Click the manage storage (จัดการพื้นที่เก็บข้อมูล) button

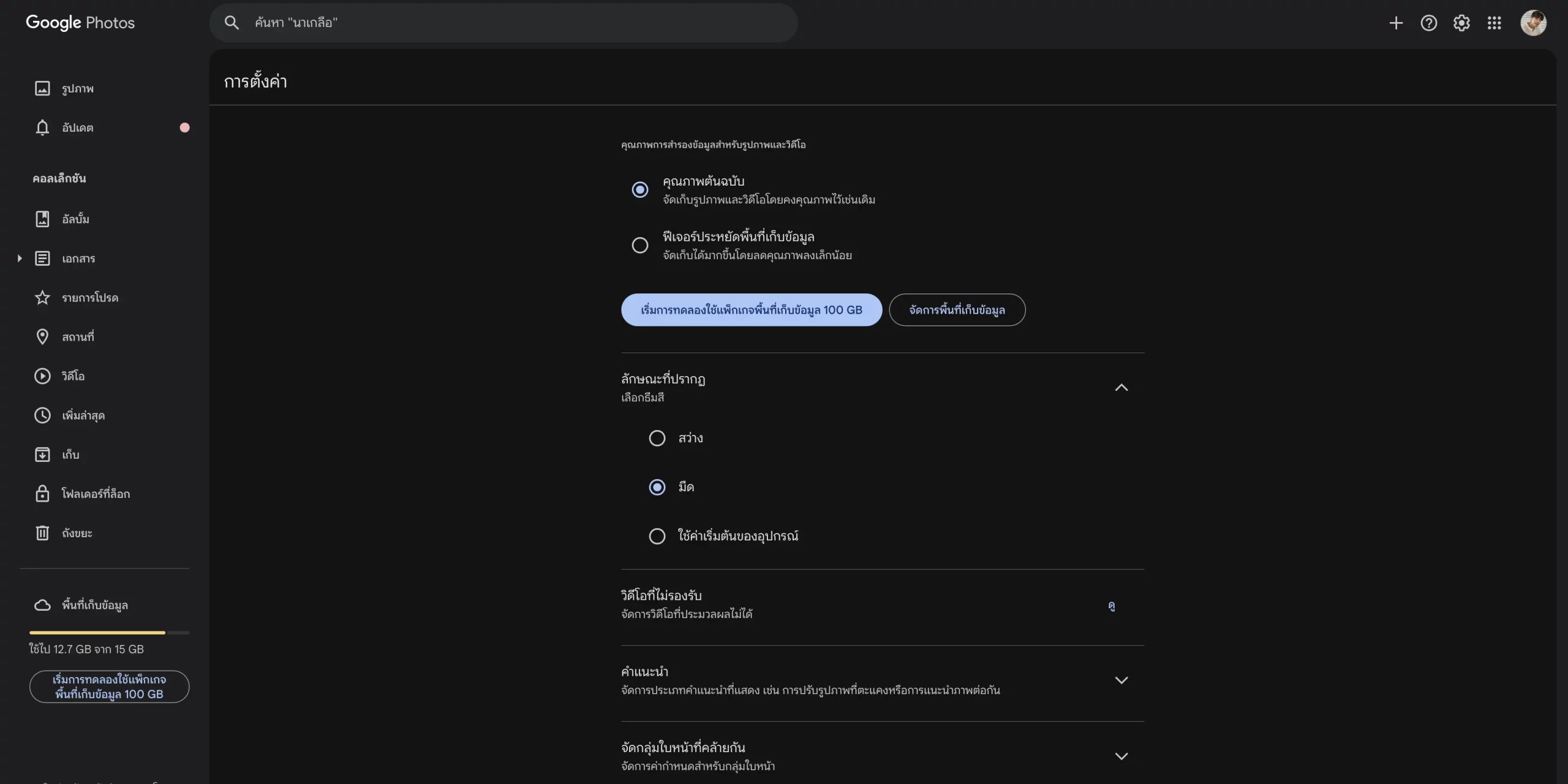point(957,310)
